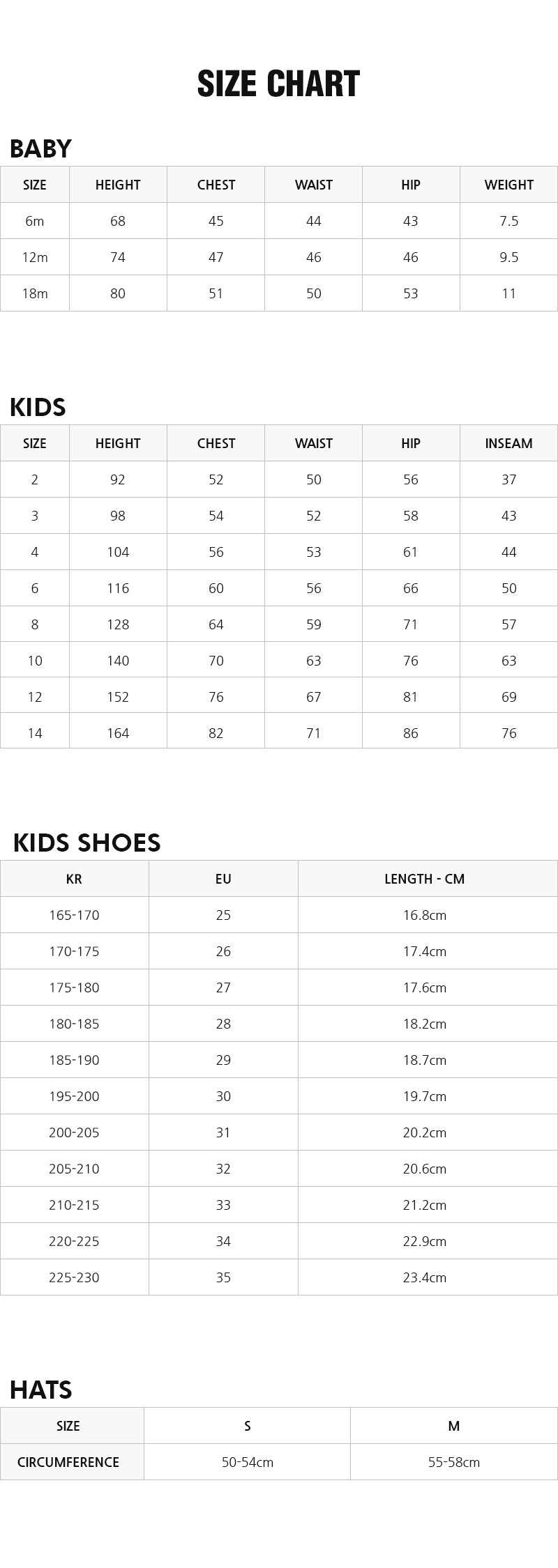Select the BABY section heading
This screenshot has width=558, height=1568.
(x=40, y=148)
